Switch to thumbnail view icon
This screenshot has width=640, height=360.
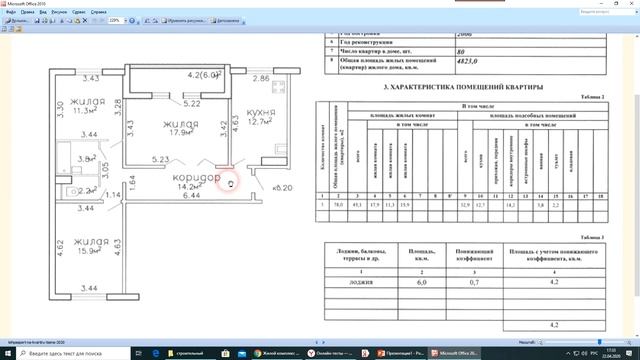click(x=4, y=29)
